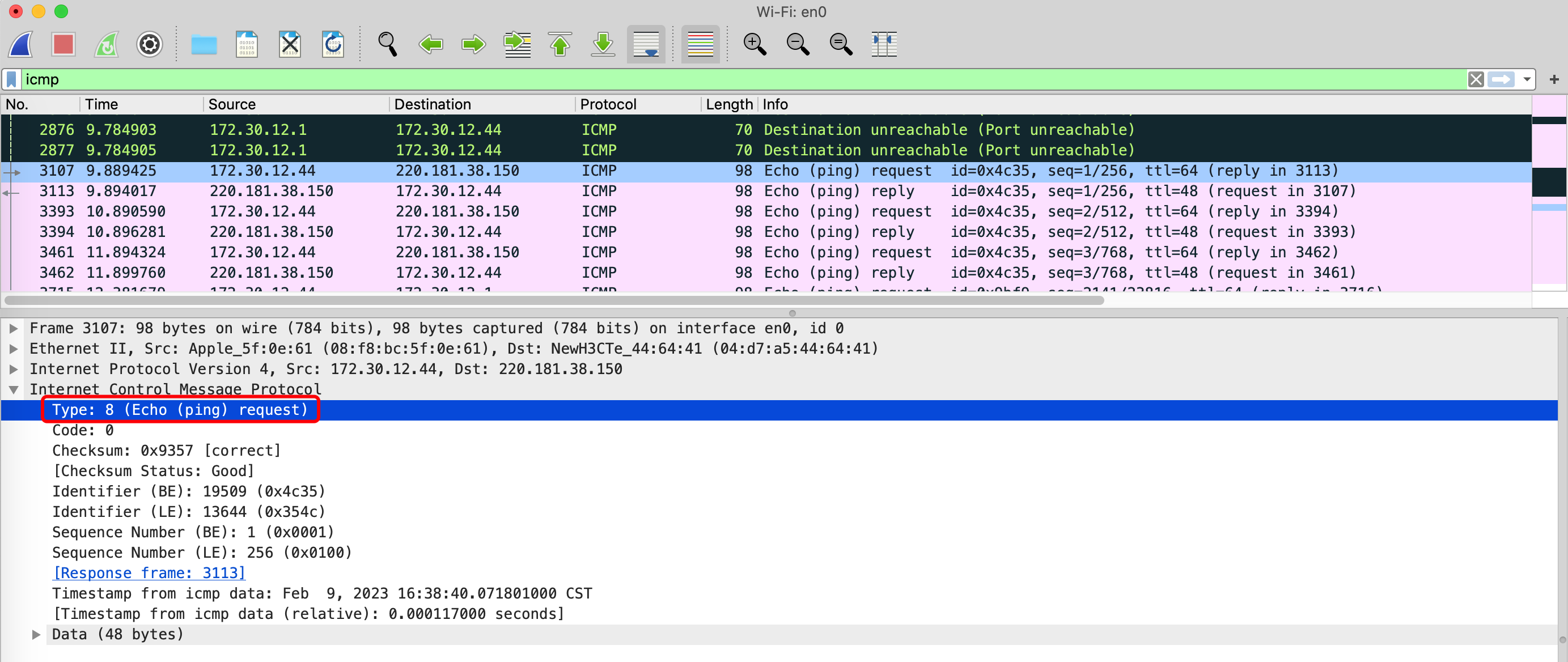
Task: Clear the icmp display filter
Action: pyautogui.click(x=1476, y=80)
